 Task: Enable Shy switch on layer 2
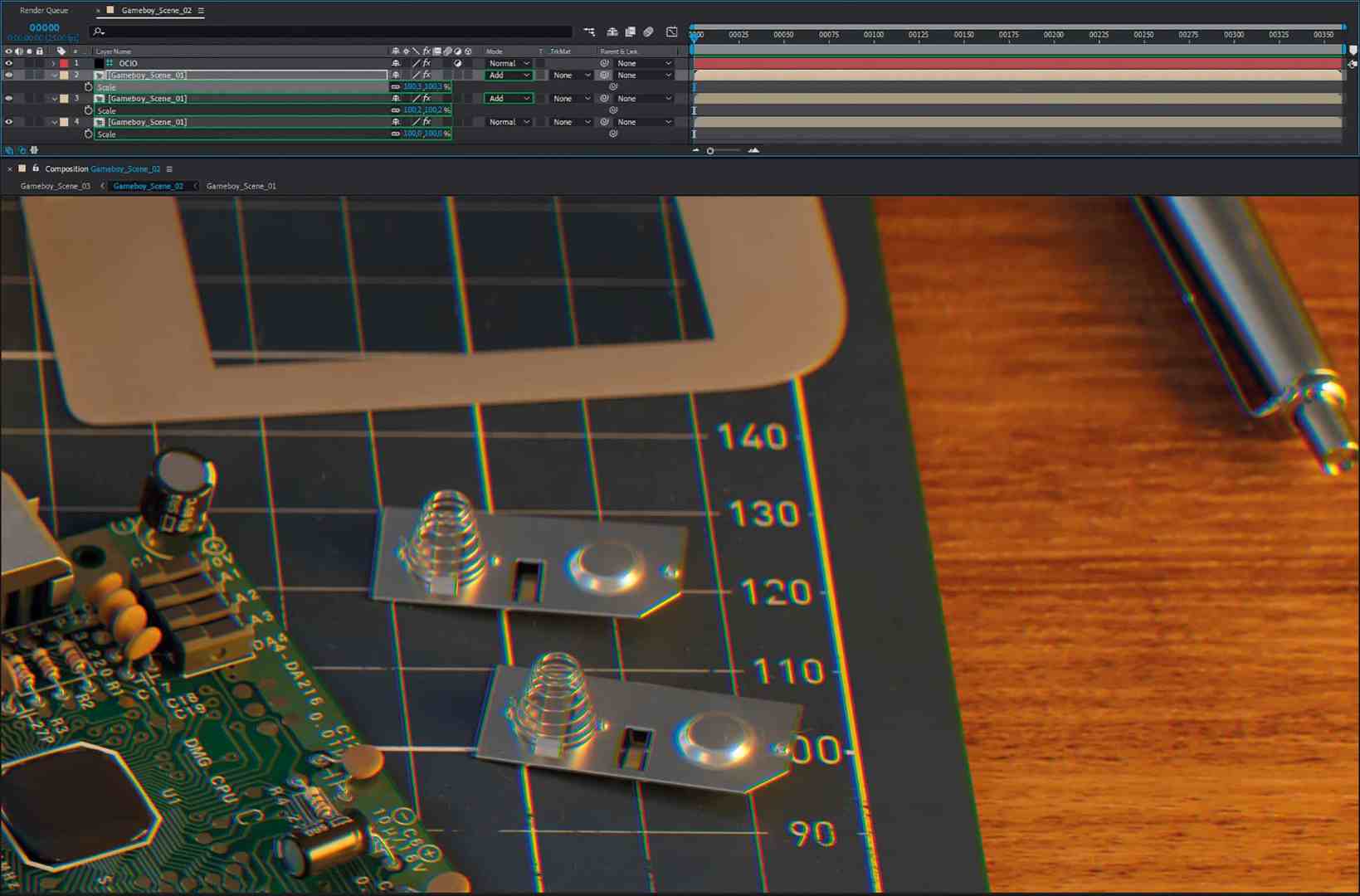coord(395,75)
